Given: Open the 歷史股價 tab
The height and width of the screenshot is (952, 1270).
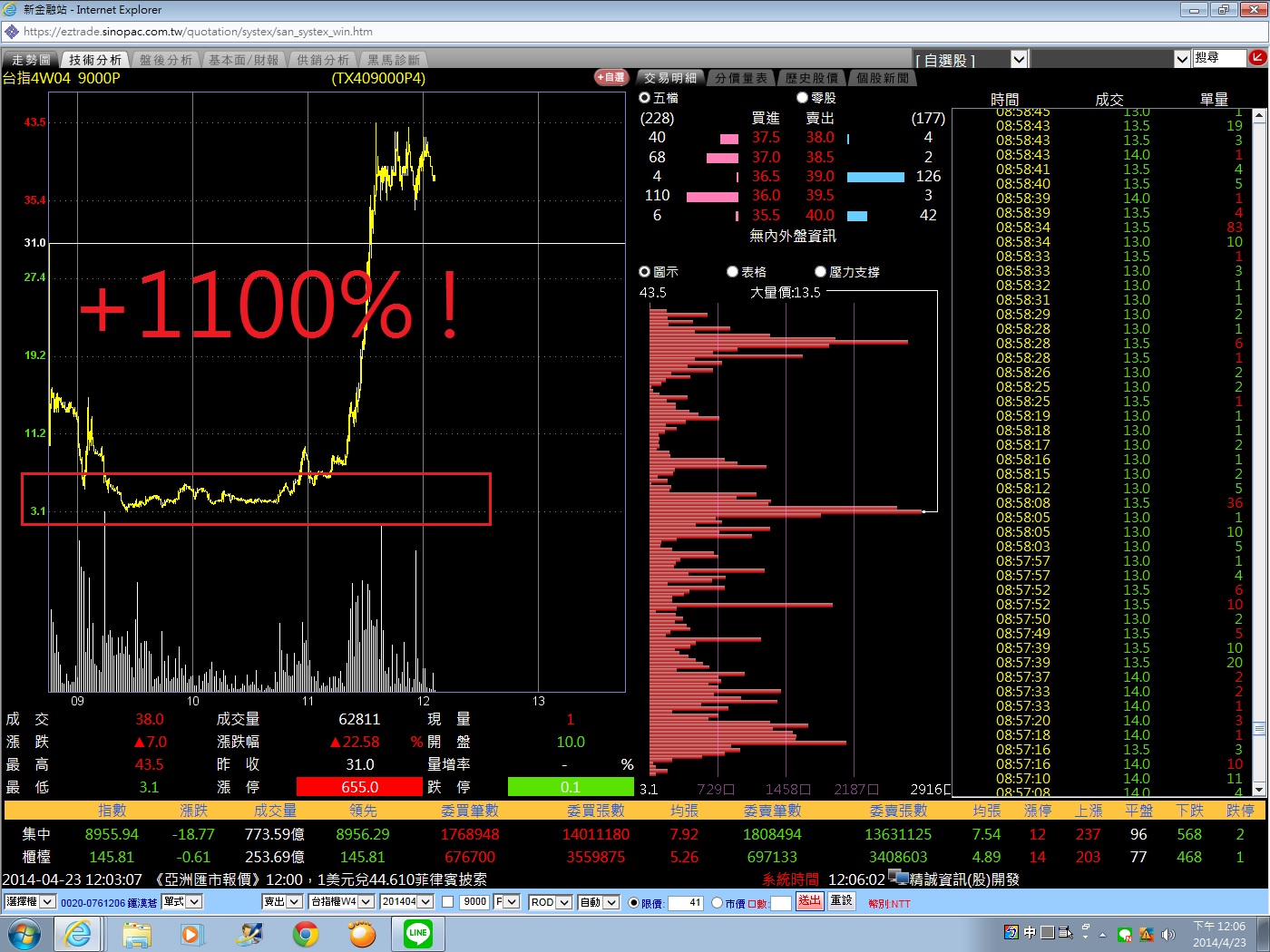Looking at the screenshot, I should [x=812, y=78].
